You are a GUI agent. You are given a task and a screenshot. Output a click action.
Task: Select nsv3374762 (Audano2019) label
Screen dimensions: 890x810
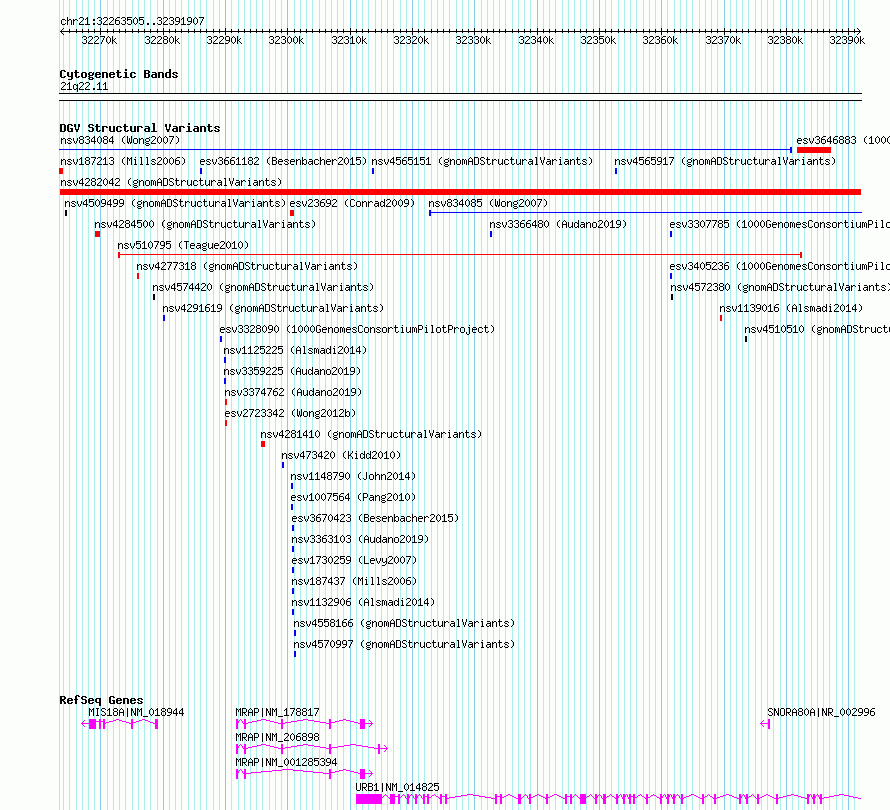click(293, 392)
